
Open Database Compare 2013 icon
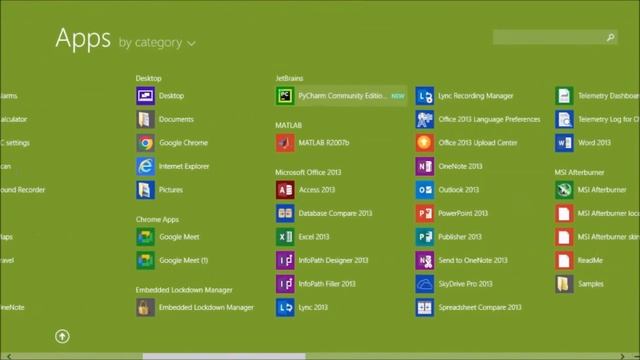point(285,213)
